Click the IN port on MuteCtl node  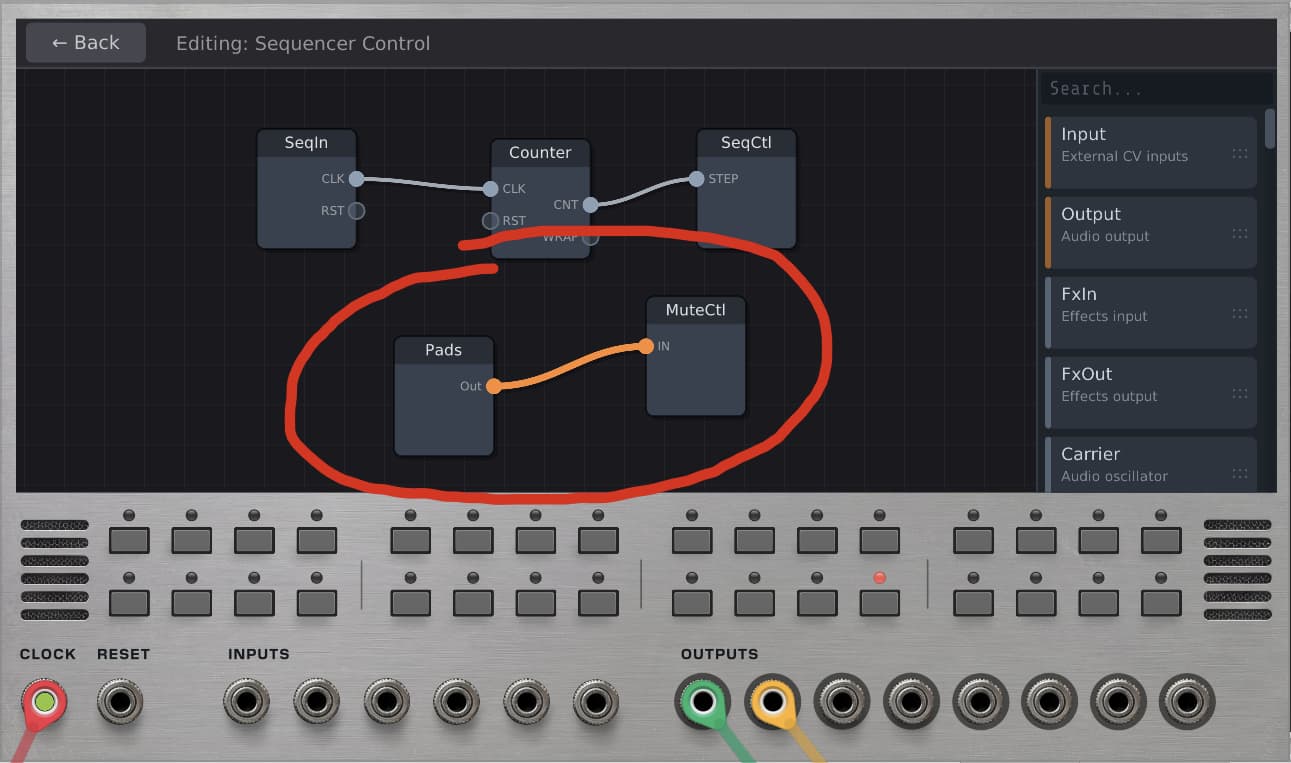point(647,347)
